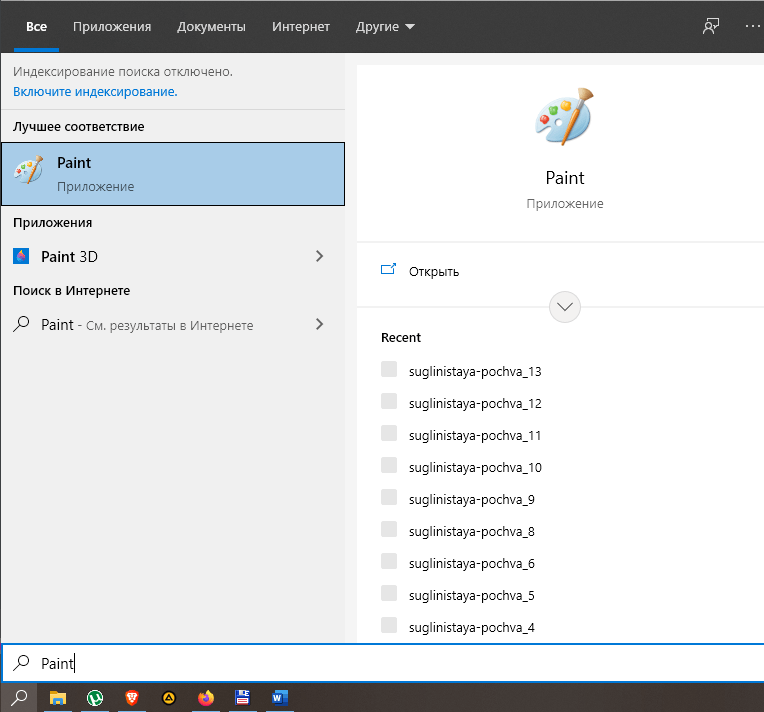Open the Paint best match result
Image resolution: width=764 pixels, height=712 pixels.
(173, 174)
